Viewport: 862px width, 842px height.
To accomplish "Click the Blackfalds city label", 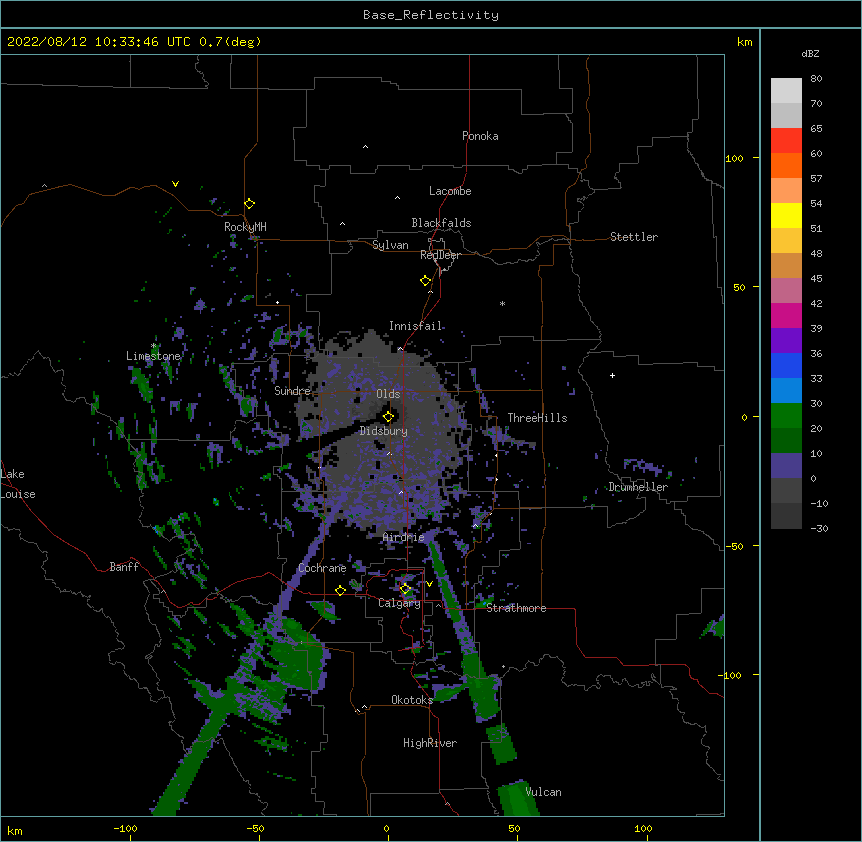I will (441, 223).
